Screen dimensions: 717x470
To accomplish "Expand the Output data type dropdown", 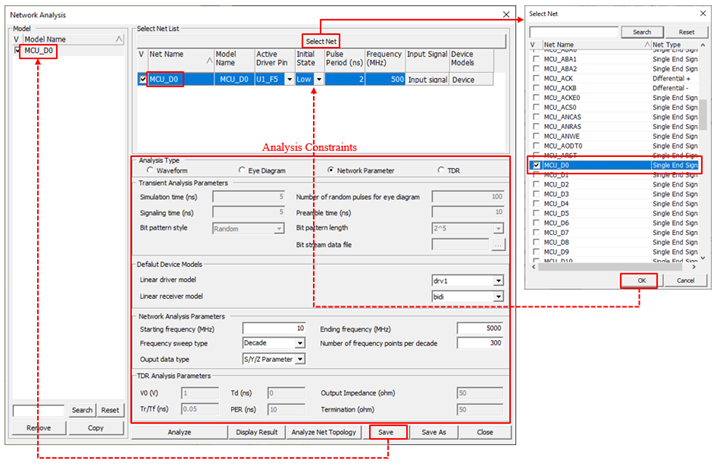I will pyautogui.click(x=299, y=357).
